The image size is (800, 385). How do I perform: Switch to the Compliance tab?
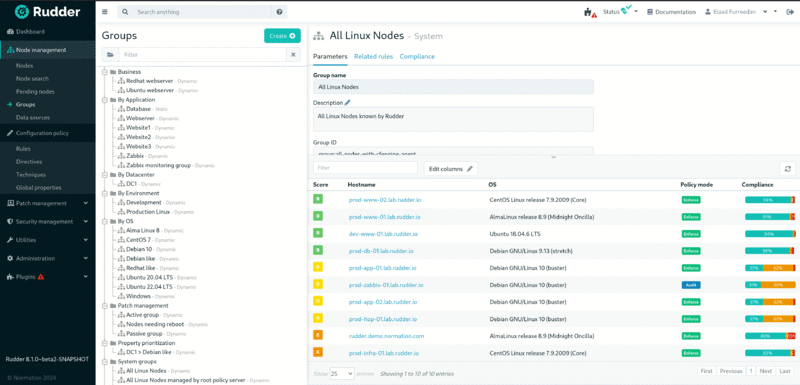pyautogui.click(x=417, y=57)
